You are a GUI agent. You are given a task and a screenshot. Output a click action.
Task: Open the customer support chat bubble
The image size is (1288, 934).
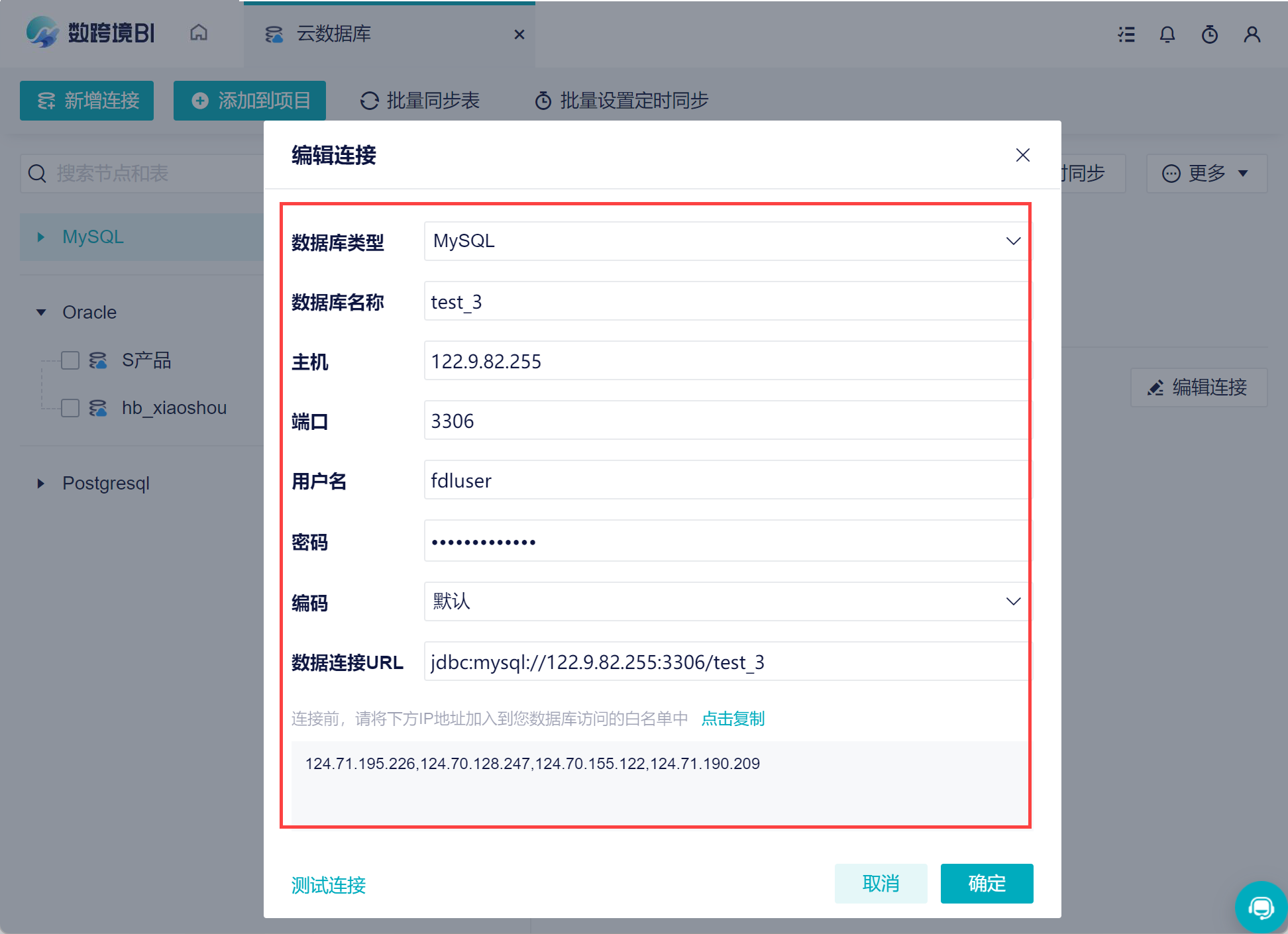(x=1261, y=907)
